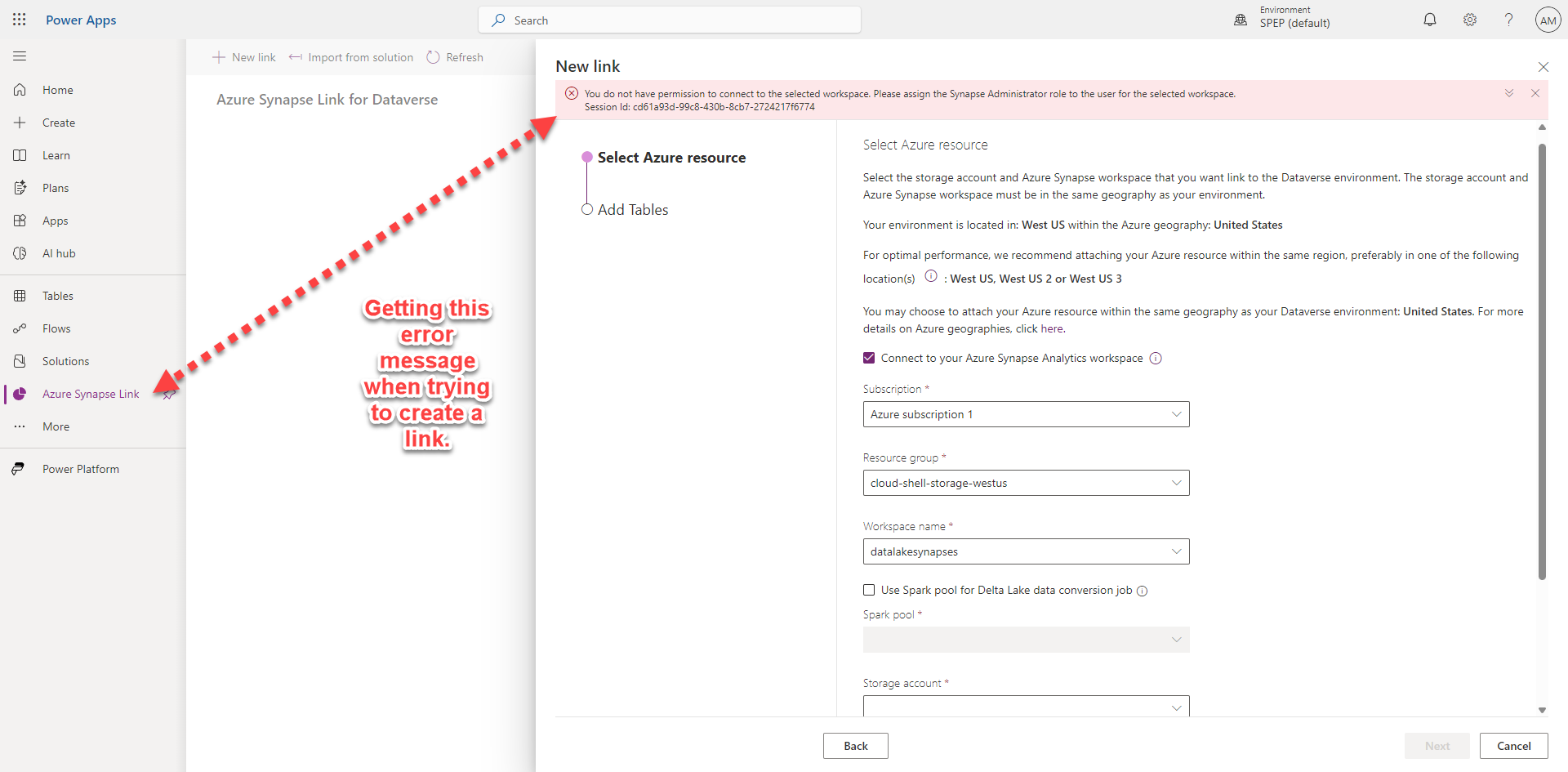Click the Next button

pyautogui.click(x=1437, y=746)
